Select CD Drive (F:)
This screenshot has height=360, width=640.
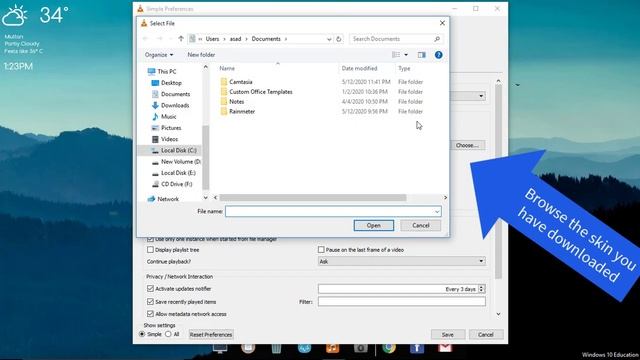172,184
